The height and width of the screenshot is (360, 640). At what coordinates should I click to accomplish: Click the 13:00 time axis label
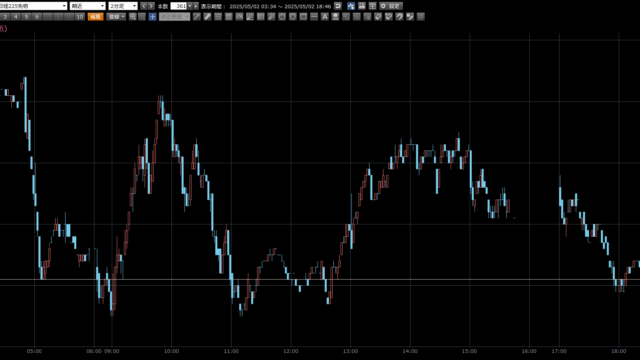[x=350, y=351]
